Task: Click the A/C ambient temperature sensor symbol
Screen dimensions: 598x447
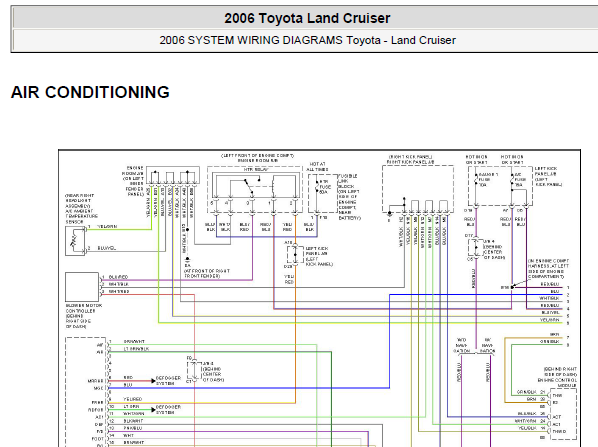Action: pos(75,241)
